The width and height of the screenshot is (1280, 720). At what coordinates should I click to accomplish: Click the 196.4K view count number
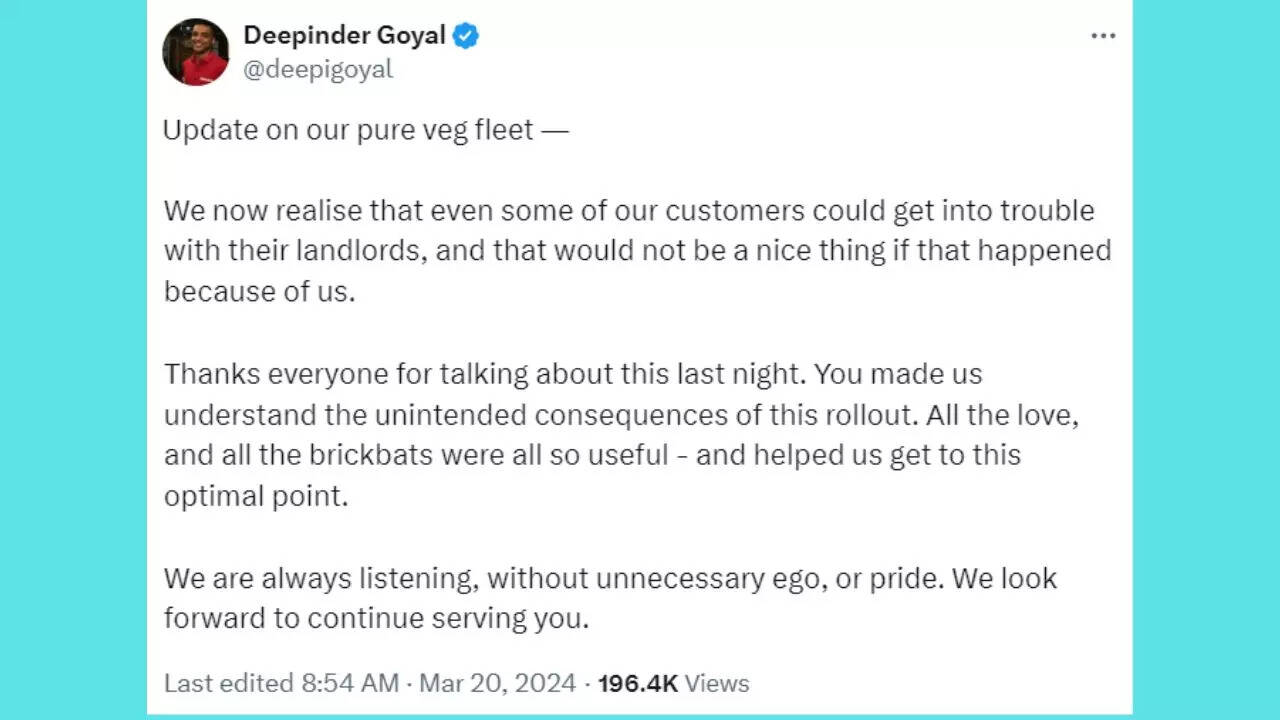click(x=637, y=683)
